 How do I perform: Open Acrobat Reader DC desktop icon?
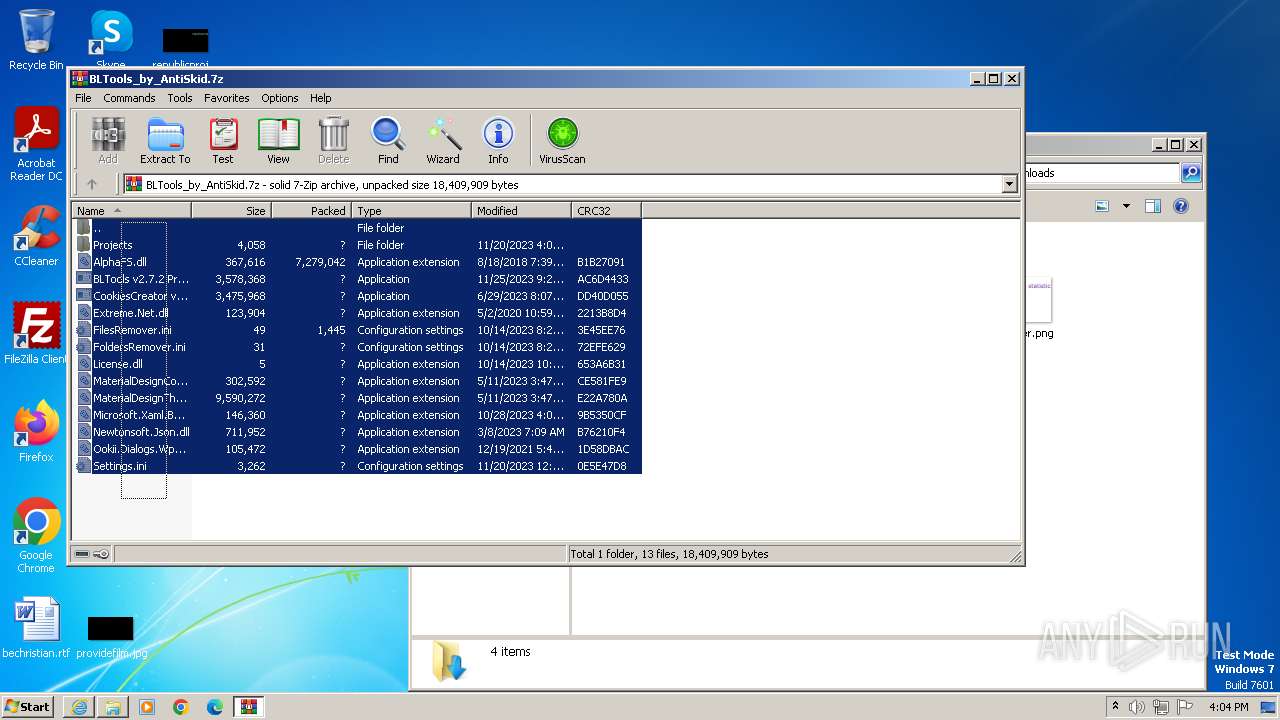(36, 145)
